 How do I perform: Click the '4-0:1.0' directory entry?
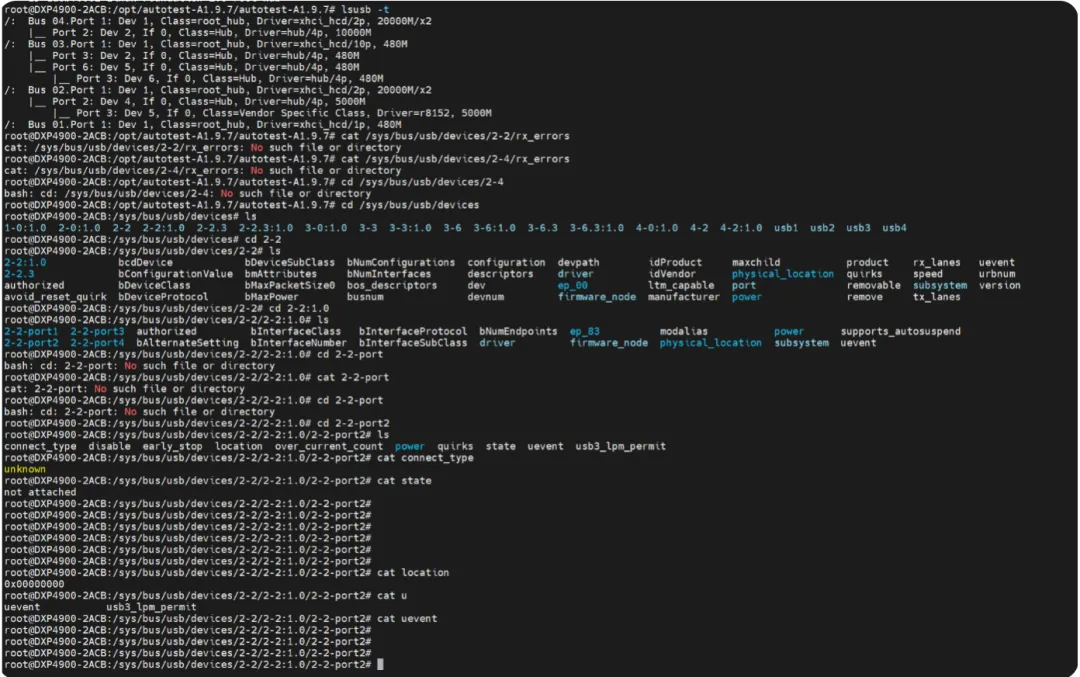pos(656,228)
